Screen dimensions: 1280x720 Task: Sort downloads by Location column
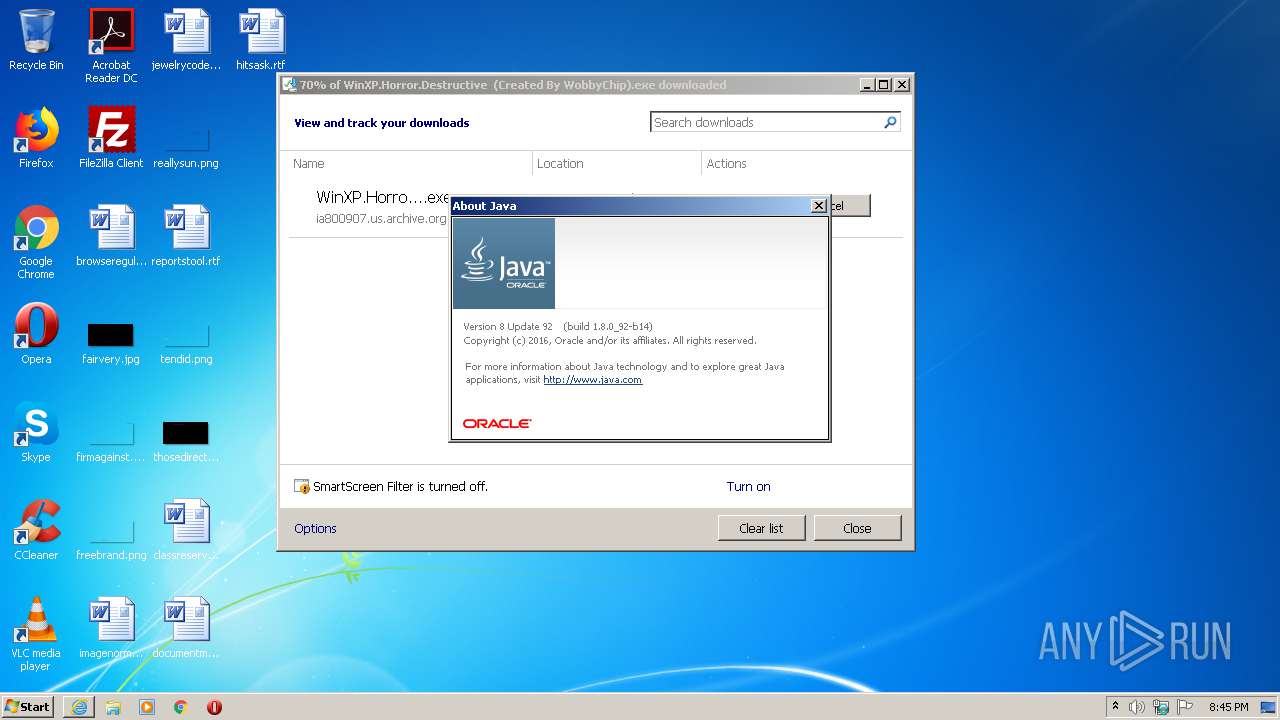[616, 163]
